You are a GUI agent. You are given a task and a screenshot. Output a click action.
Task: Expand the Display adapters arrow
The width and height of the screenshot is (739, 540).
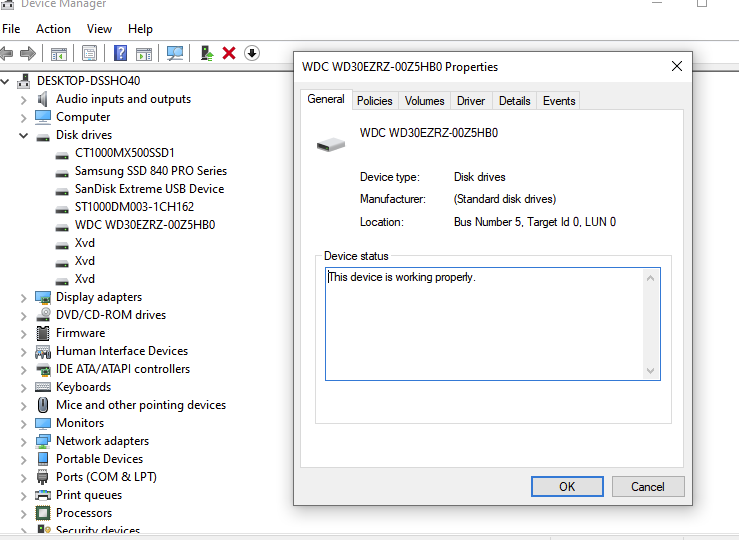tap(24, 298)
